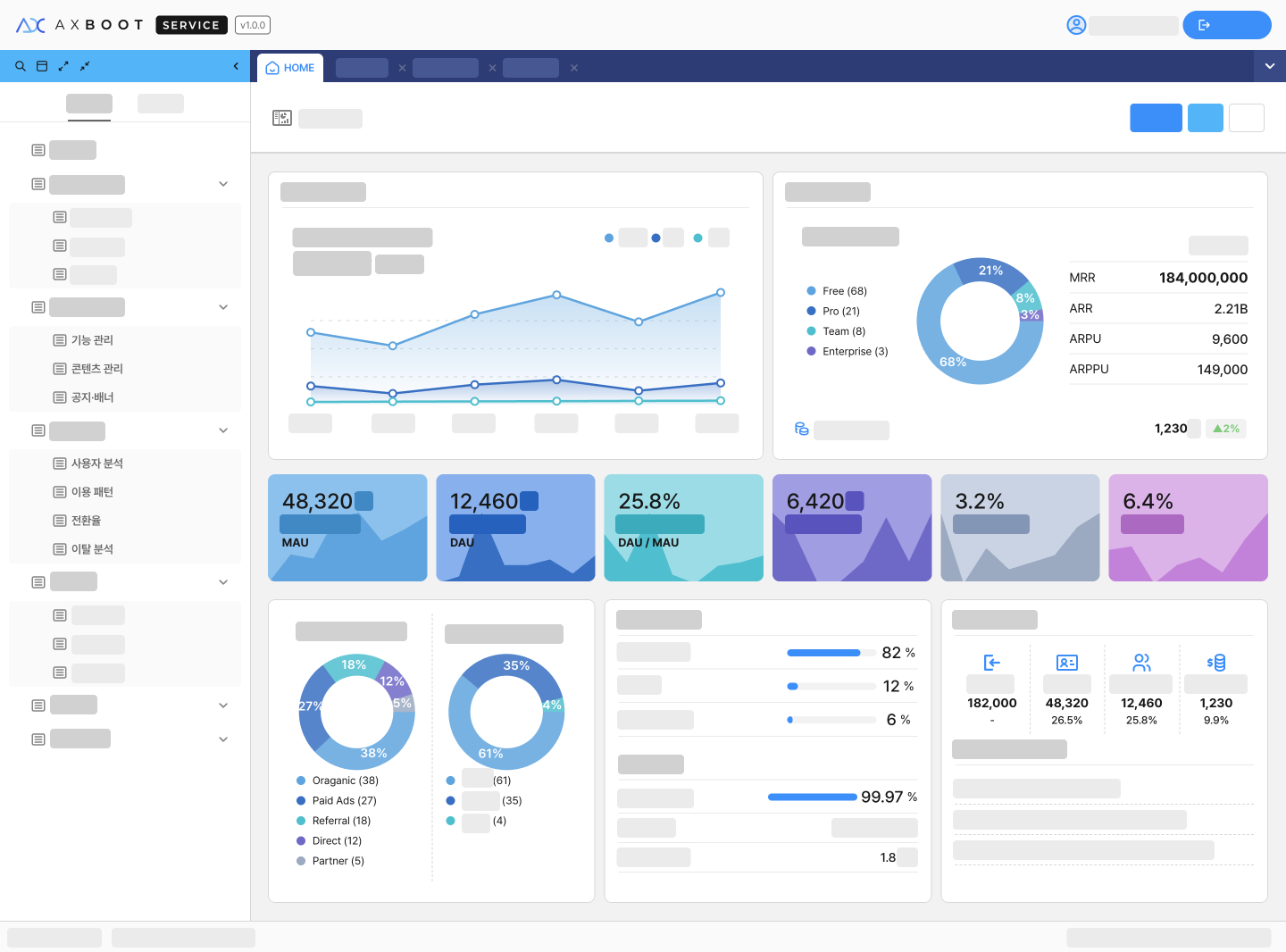Toggle the Partner (5) legend entry

pos(330,861)
